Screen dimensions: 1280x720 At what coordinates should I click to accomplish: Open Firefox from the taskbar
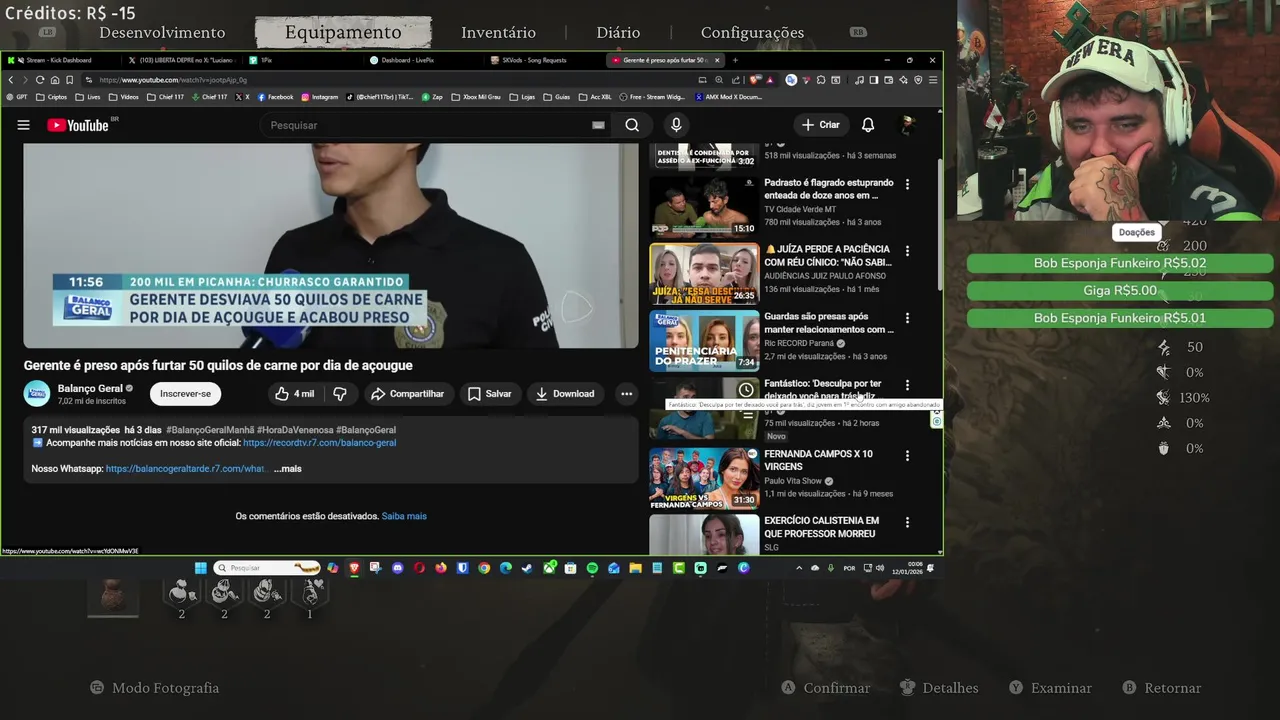(x=441, y=568)
